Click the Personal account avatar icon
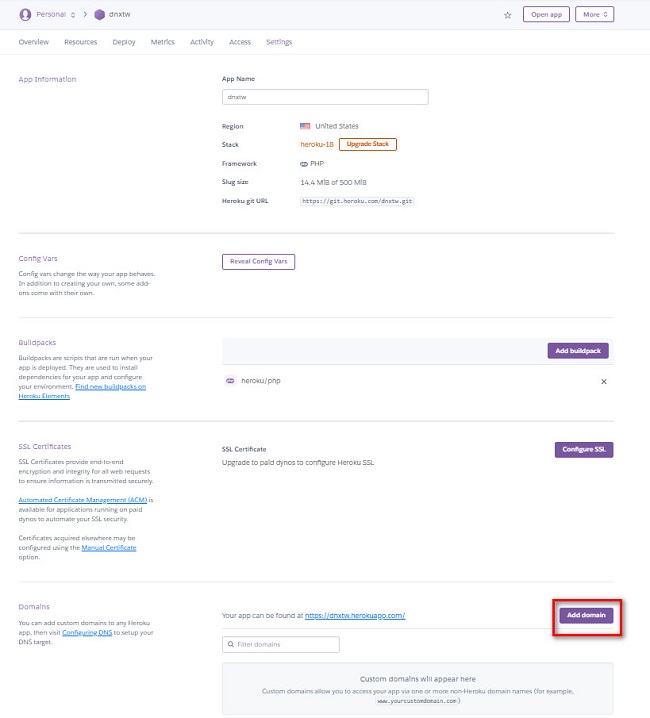650x718 pixels. [25, 15]
